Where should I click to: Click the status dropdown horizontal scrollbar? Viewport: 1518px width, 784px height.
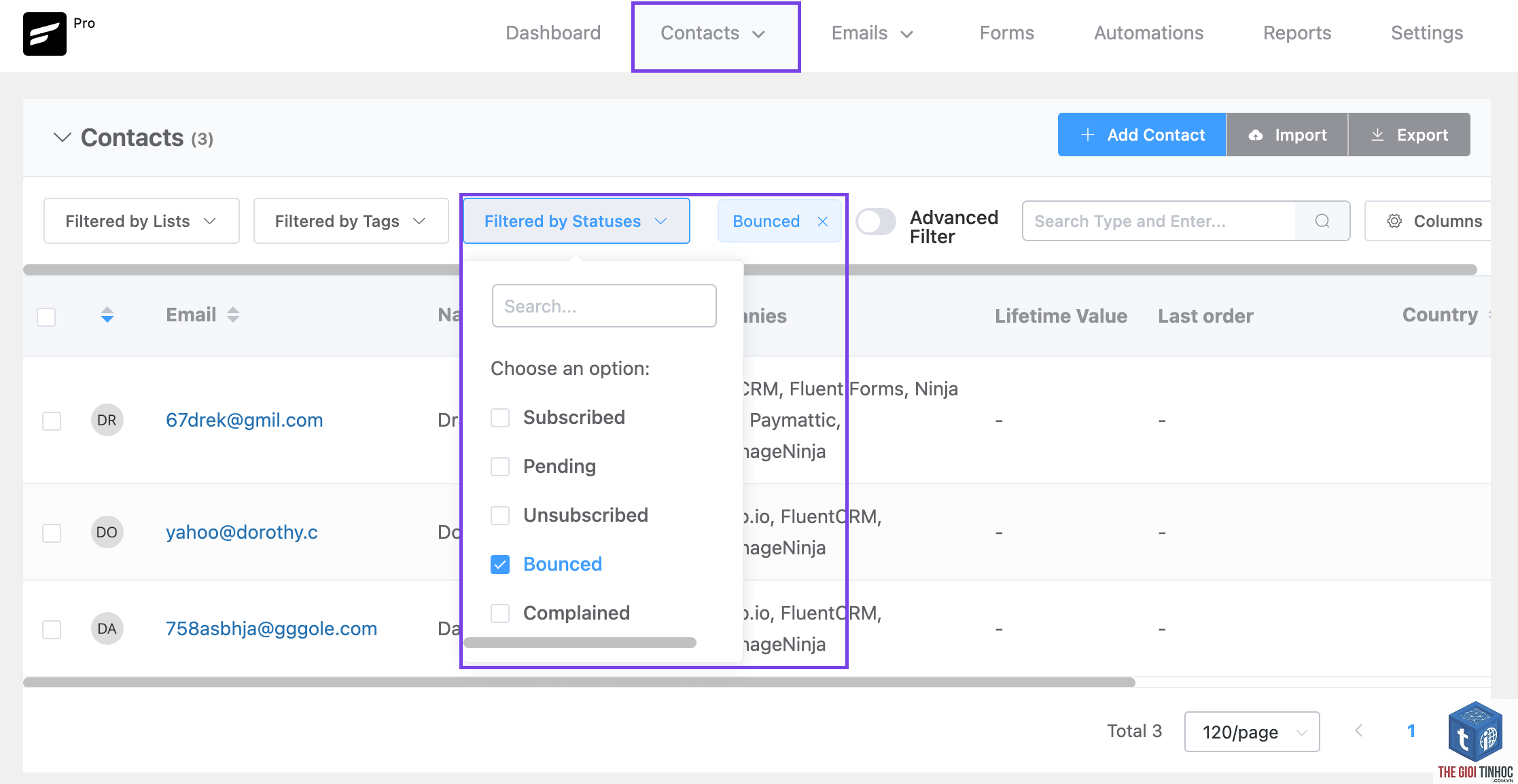[580, 643]
